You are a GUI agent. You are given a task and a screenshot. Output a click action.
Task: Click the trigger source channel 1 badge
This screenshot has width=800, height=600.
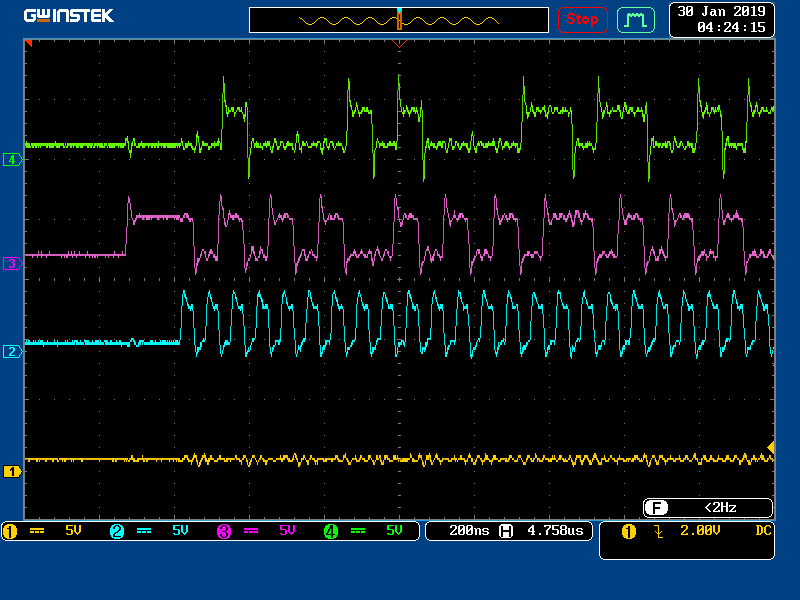tap(629, 532)
